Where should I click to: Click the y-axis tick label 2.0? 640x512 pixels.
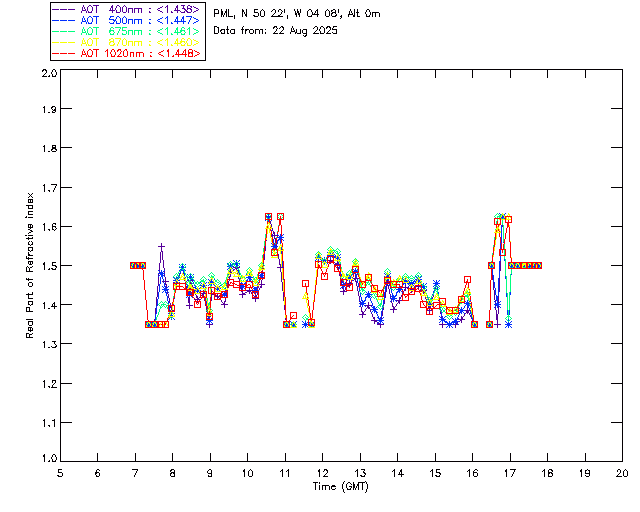[49, 73]
